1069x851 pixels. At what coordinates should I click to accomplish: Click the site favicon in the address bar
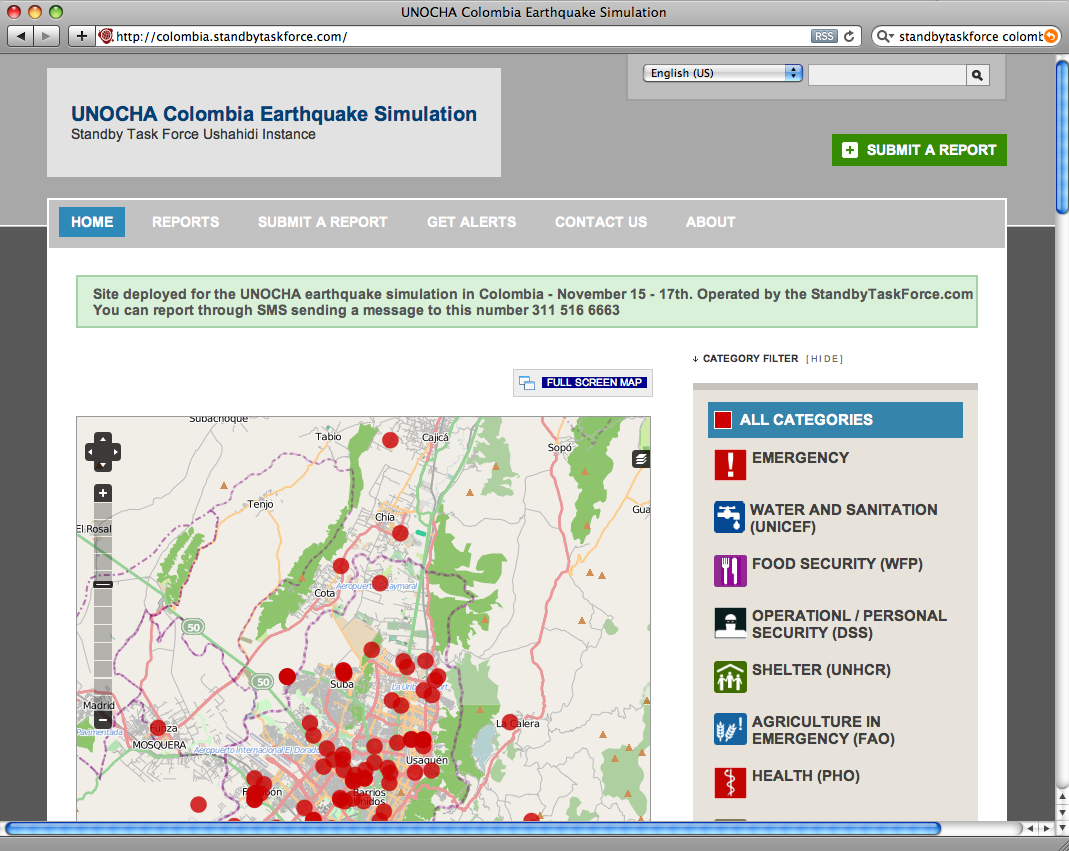(x=106, y=36)
